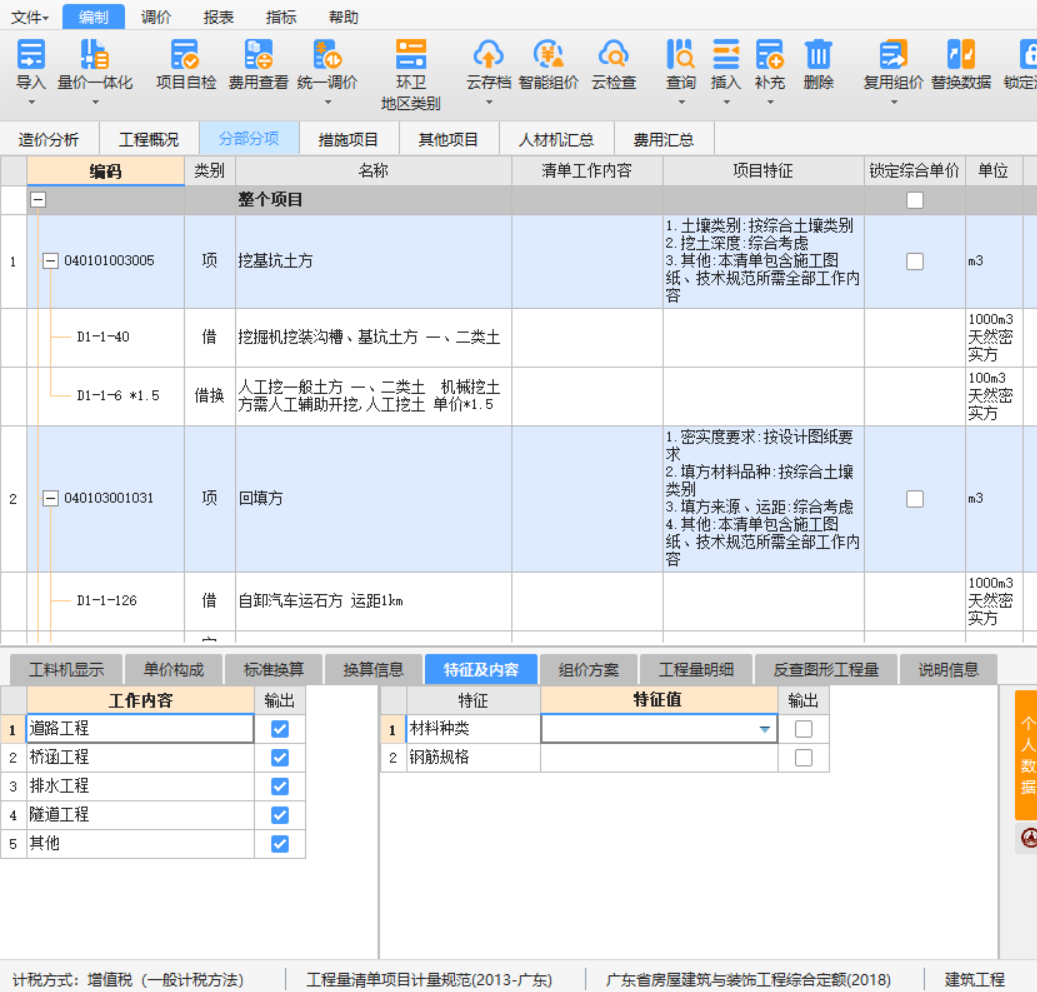Screen dimensions: 1037x992
Task: Open dropdown arrow under 量价一体化
Action: click(95, 103)
